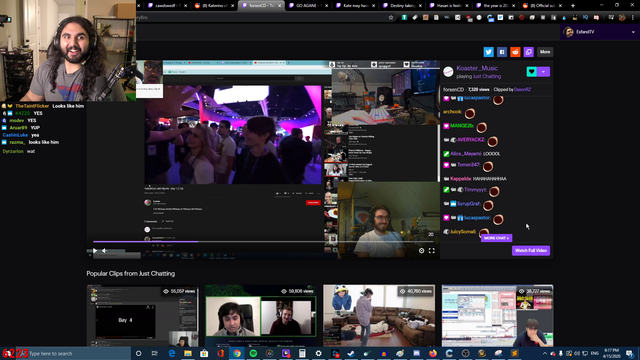Open the popular clip with 40,780 views
This screenshot has height=360, width=640.
[x=379, y=316]
